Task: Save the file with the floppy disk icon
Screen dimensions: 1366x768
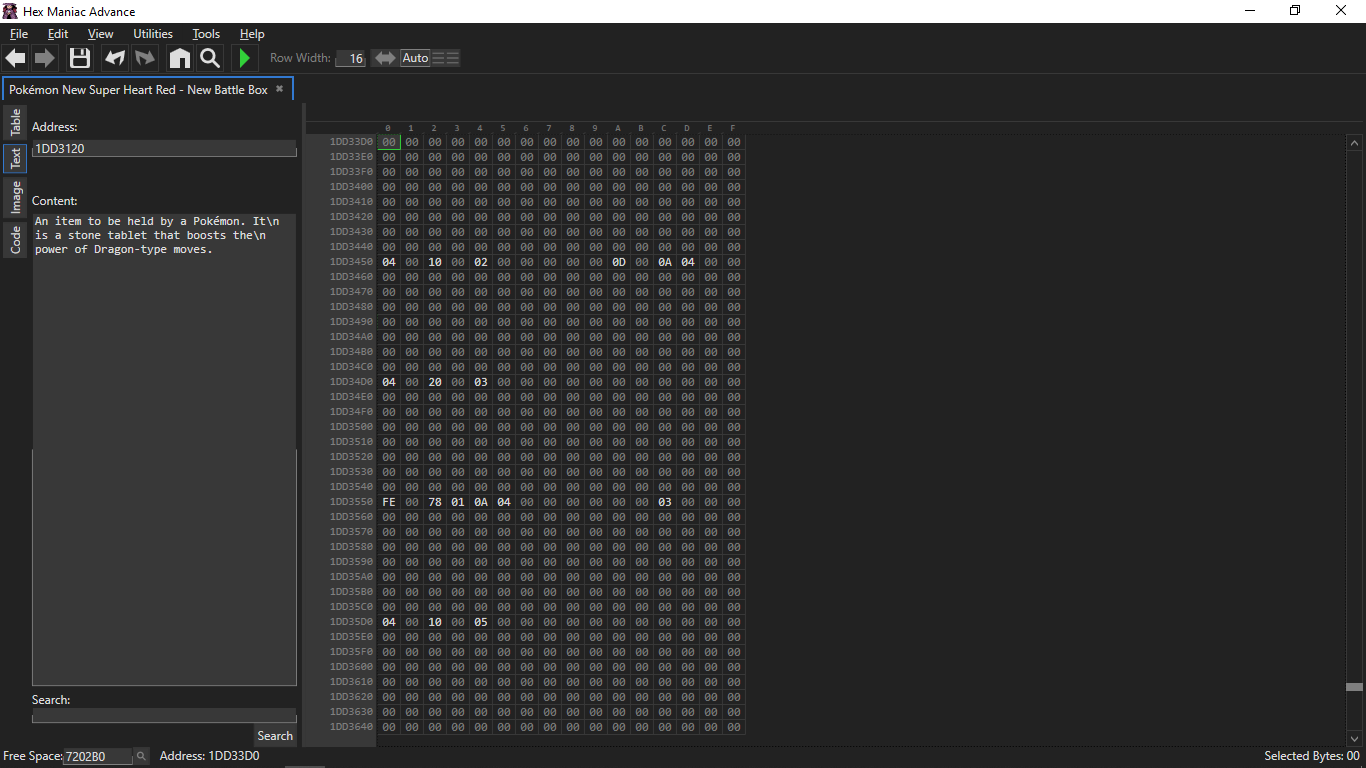Action: (x=80, y=58)
